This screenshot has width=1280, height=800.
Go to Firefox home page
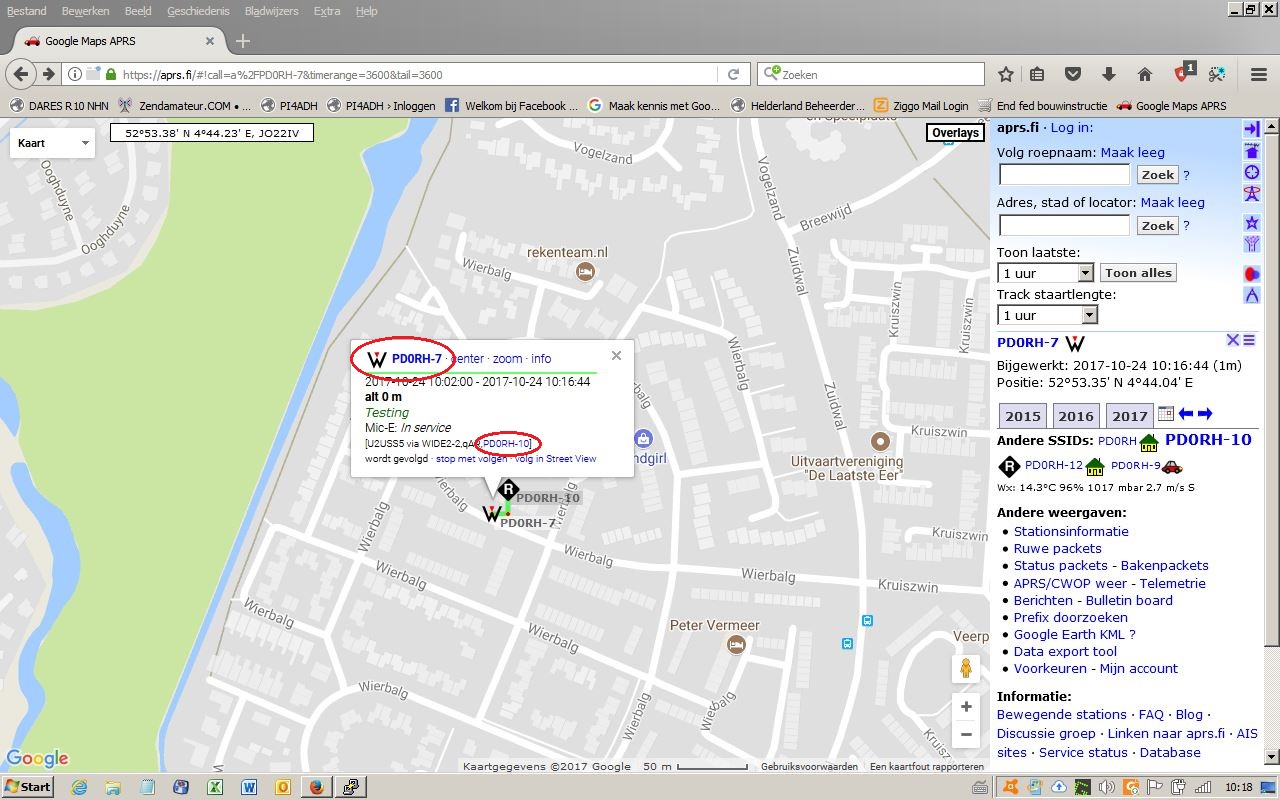click(x=1145, y=74)
